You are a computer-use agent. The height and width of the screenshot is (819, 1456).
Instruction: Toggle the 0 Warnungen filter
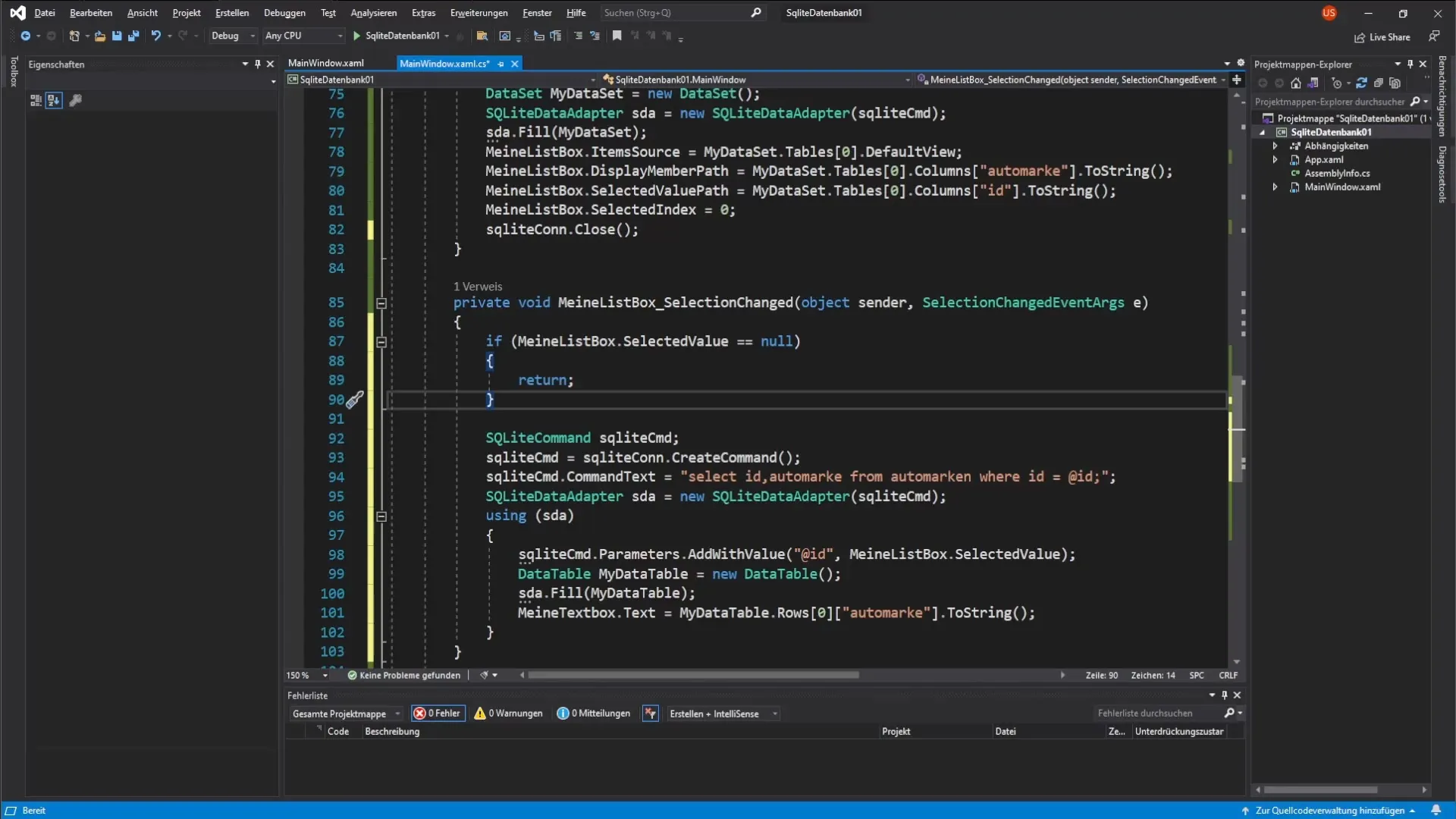pos(508,714)
